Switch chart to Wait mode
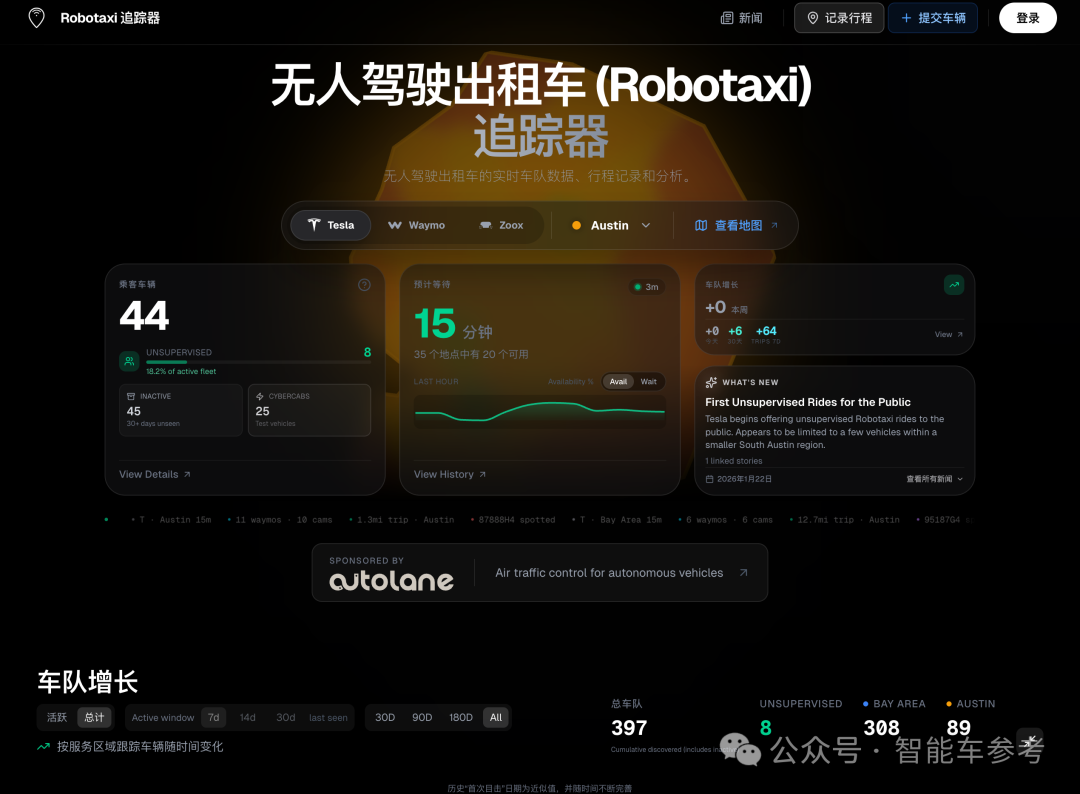The image size is (1080, 794). [x=649, y=382]
